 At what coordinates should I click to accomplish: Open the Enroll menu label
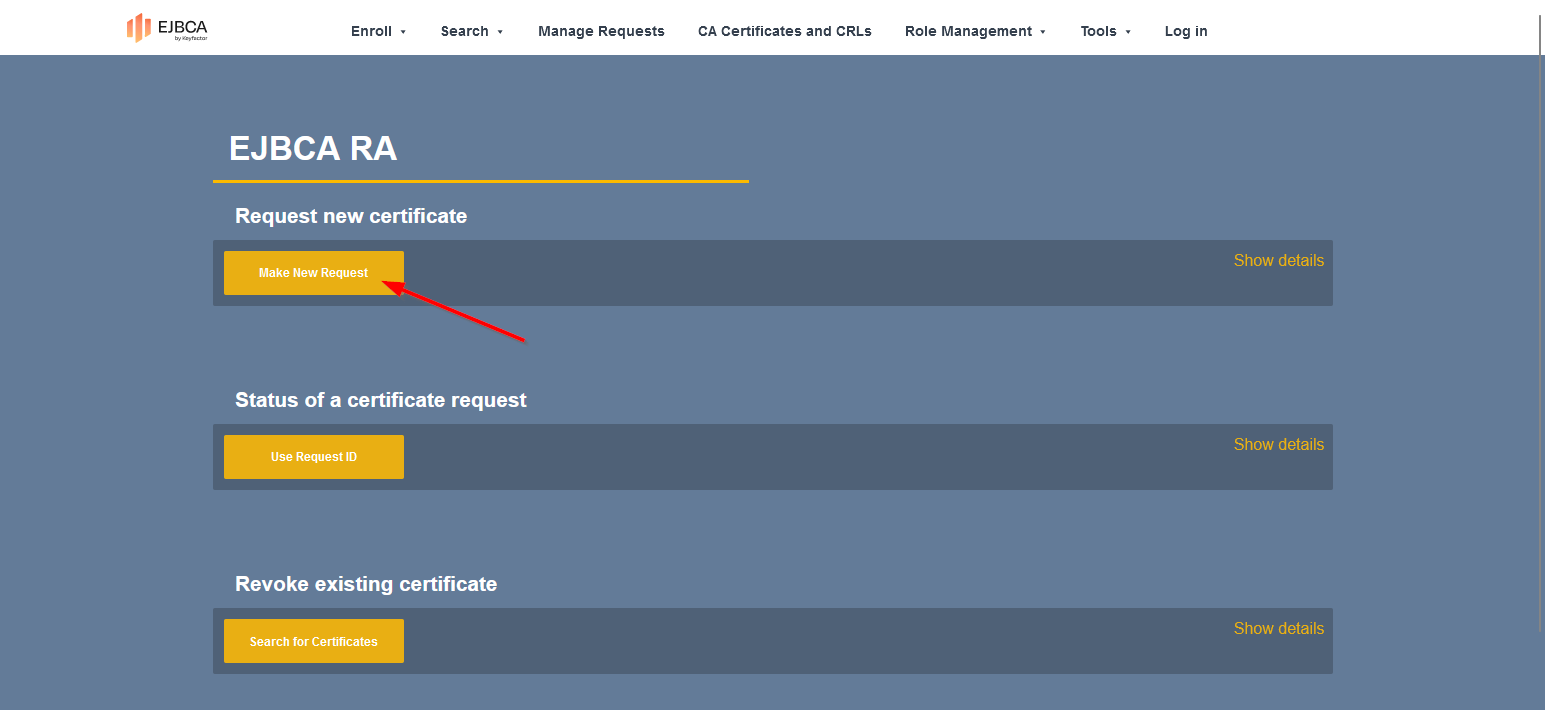[x=371, y=31]
